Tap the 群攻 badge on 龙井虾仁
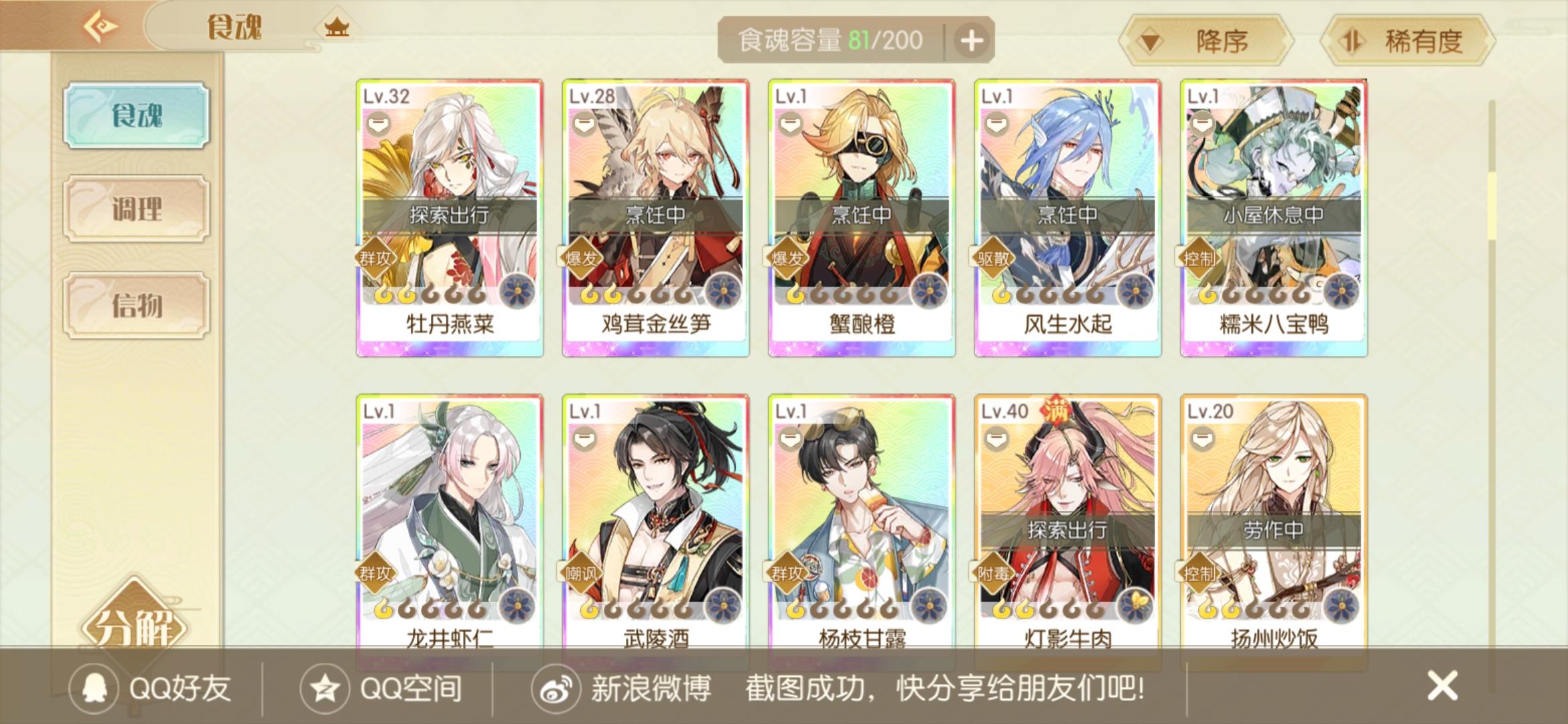This screenshot has height=724, width=1568. 375,573
